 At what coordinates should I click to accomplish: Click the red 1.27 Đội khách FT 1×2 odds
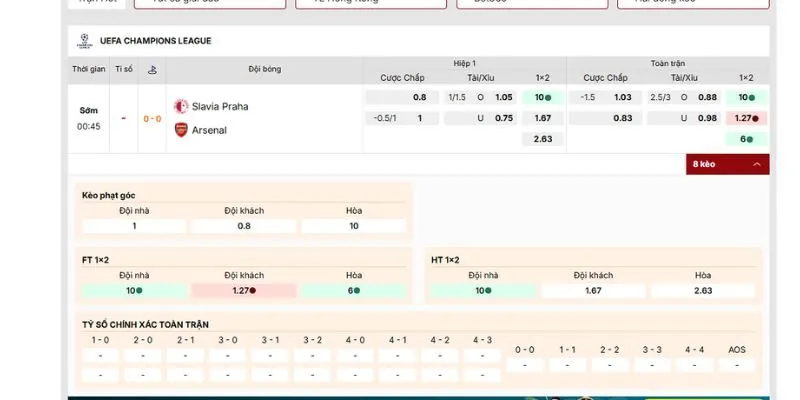pyautogui.click(x=243, y=290)
